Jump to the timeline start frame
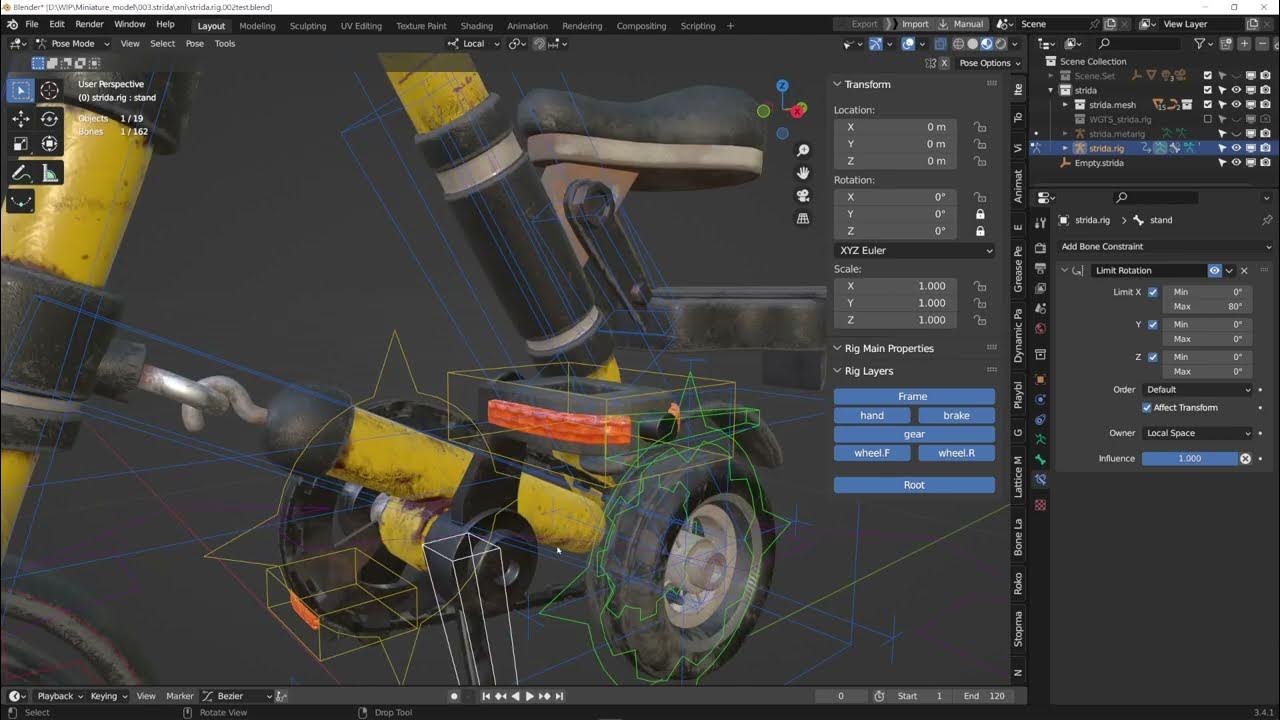The image size is (1280, 720). click(486, 696)
